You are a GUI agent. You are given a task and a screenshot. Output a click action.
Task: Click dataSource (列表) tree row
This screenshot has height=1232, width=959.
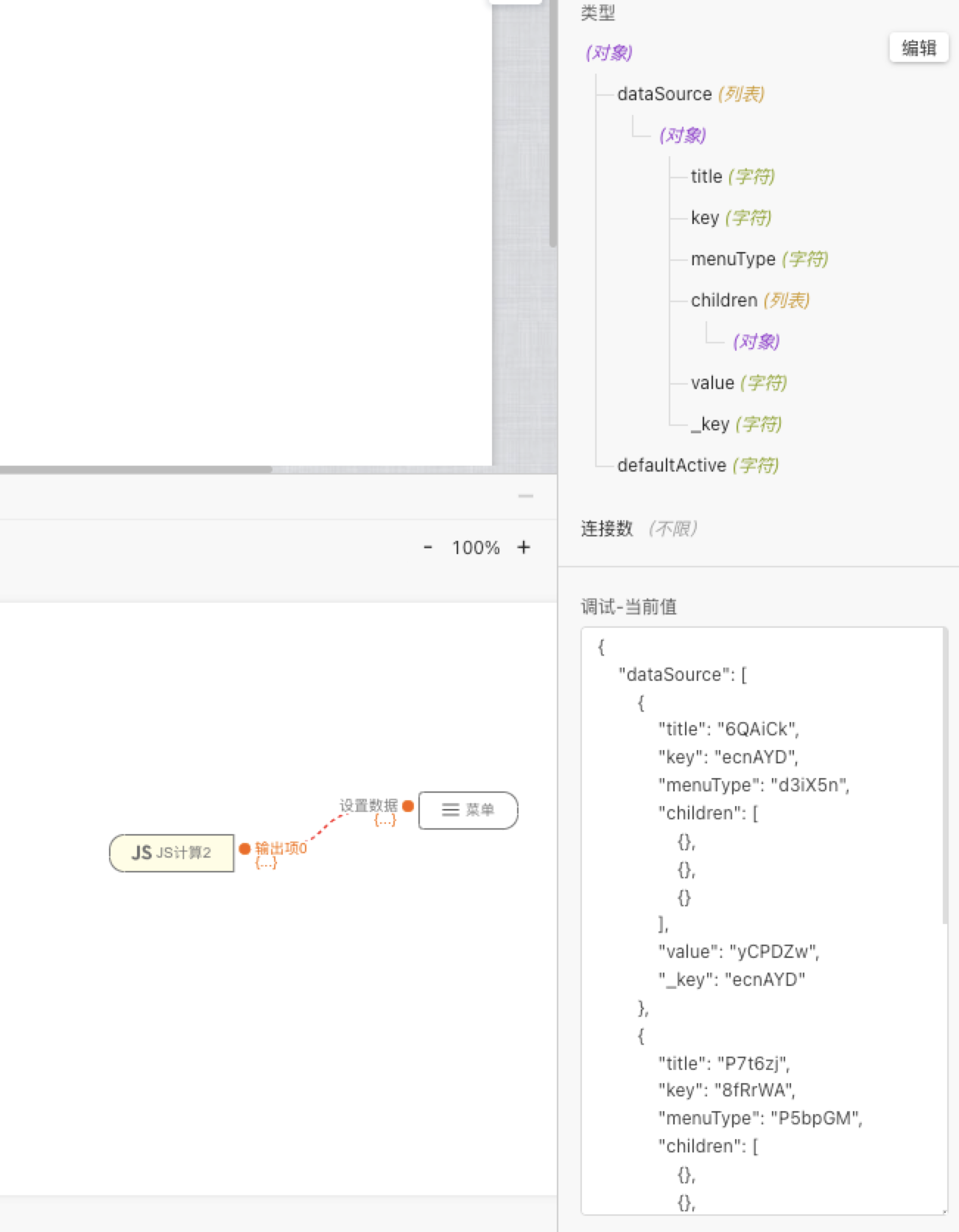pos(691,94)
